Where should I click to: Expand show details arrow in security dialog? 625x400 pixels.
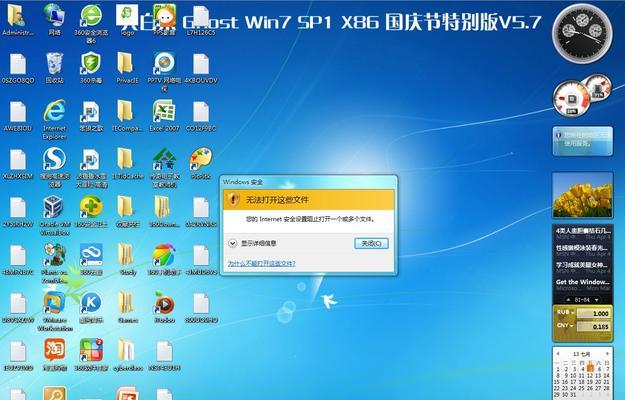[233, 243]
